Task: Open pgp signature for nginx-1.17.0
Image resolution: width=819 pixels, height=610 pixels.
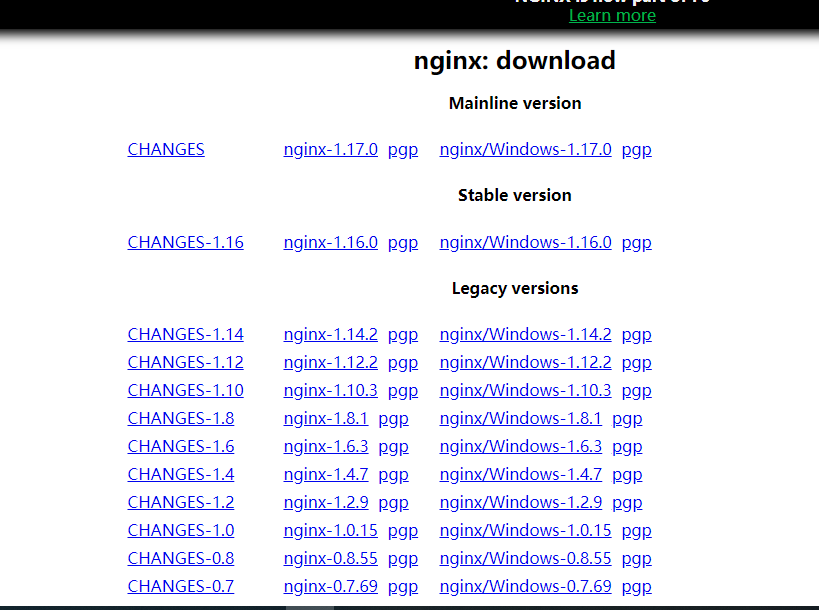Action: (x=403, y=150)
